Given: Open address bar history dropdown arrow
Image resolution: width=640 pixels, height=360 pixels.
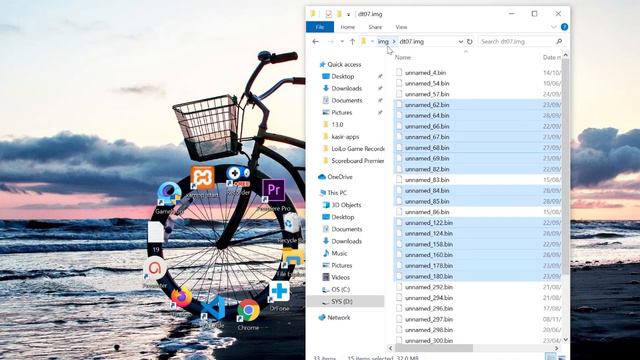Looking at the screenshot, I should pyautogui.click(x=460, y=42).
